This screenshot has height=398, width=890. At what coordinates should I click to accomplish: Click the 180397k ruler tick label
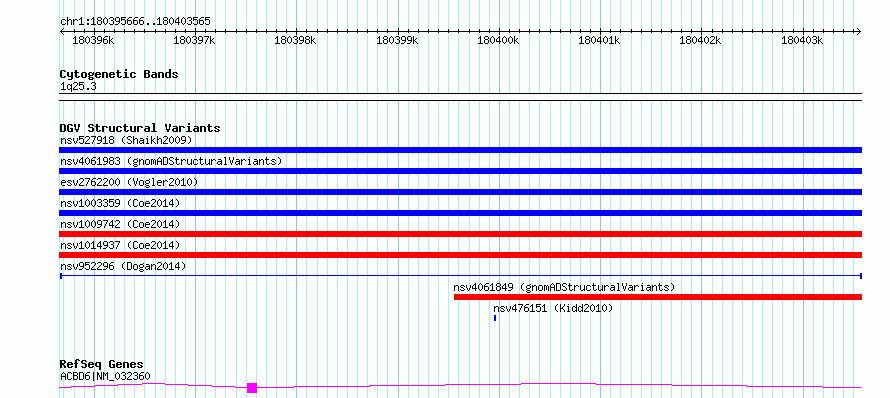coord(194,40)
